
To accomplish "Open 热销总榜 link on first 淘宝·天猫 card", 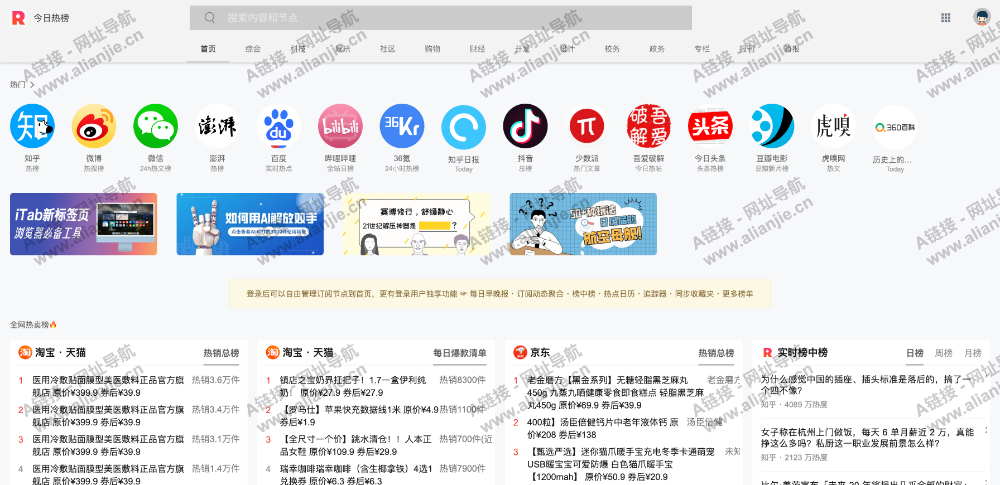I will pos(221,353).
